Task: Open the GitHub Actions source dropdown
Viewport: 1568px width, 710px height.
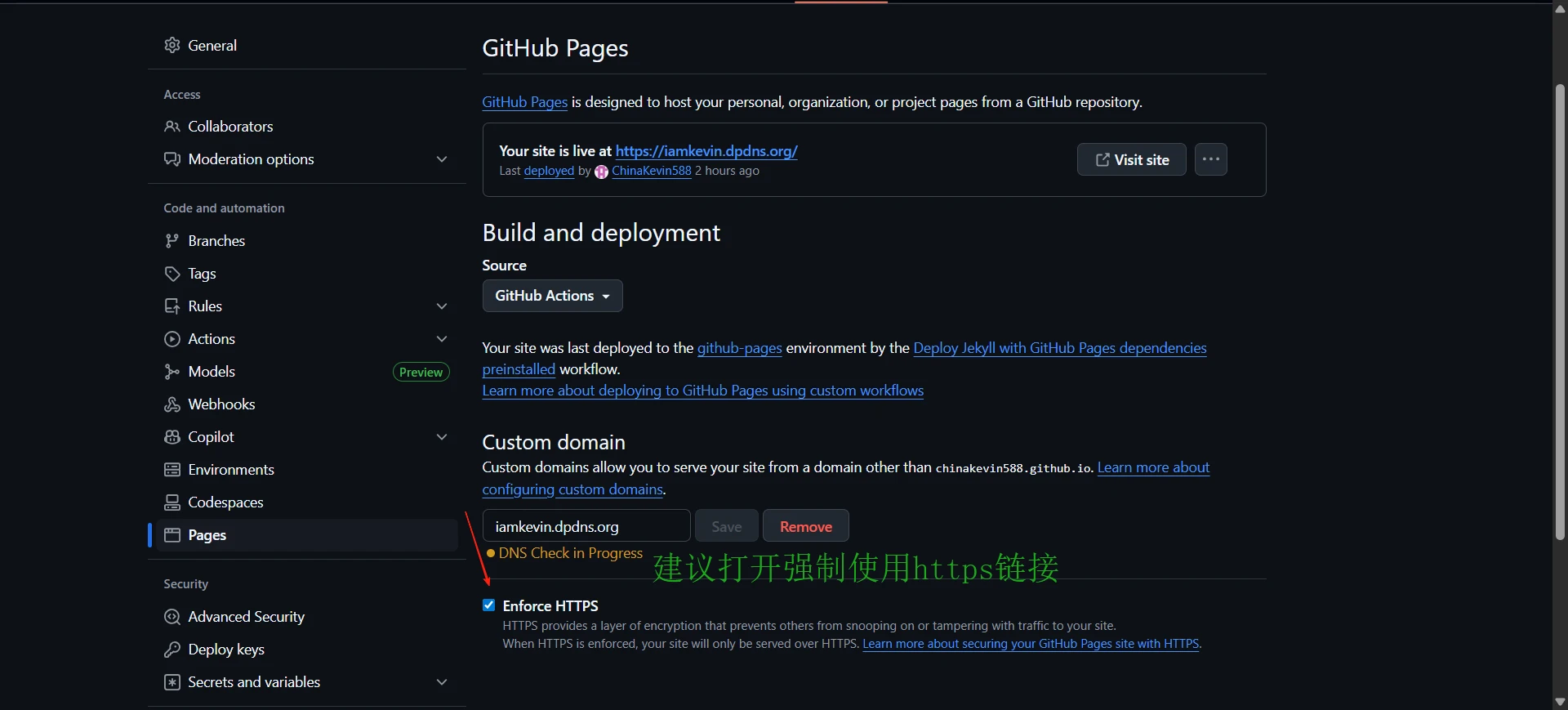Action: coord(552,296)
